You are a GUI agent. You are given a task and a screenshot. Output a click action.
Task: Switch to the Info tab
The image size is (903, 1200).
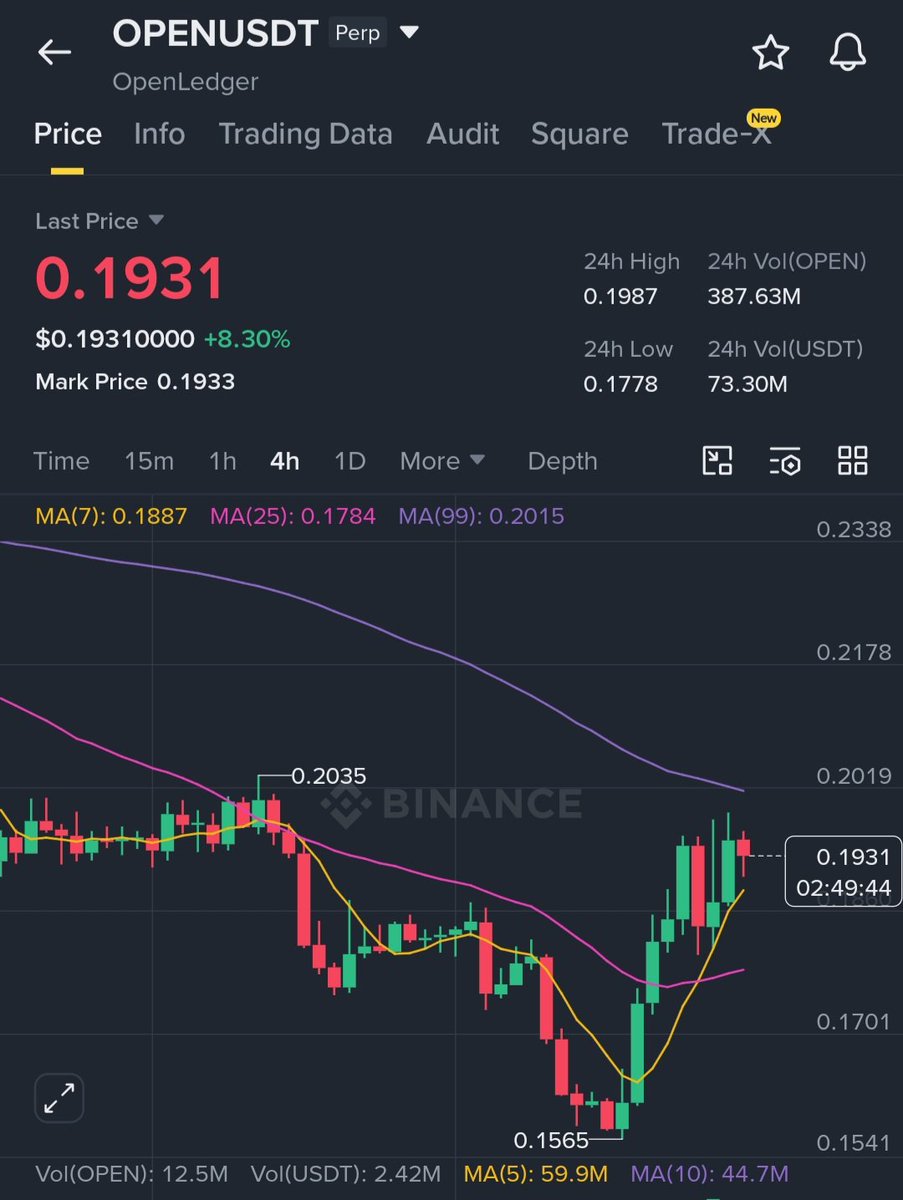coord(159,134)
